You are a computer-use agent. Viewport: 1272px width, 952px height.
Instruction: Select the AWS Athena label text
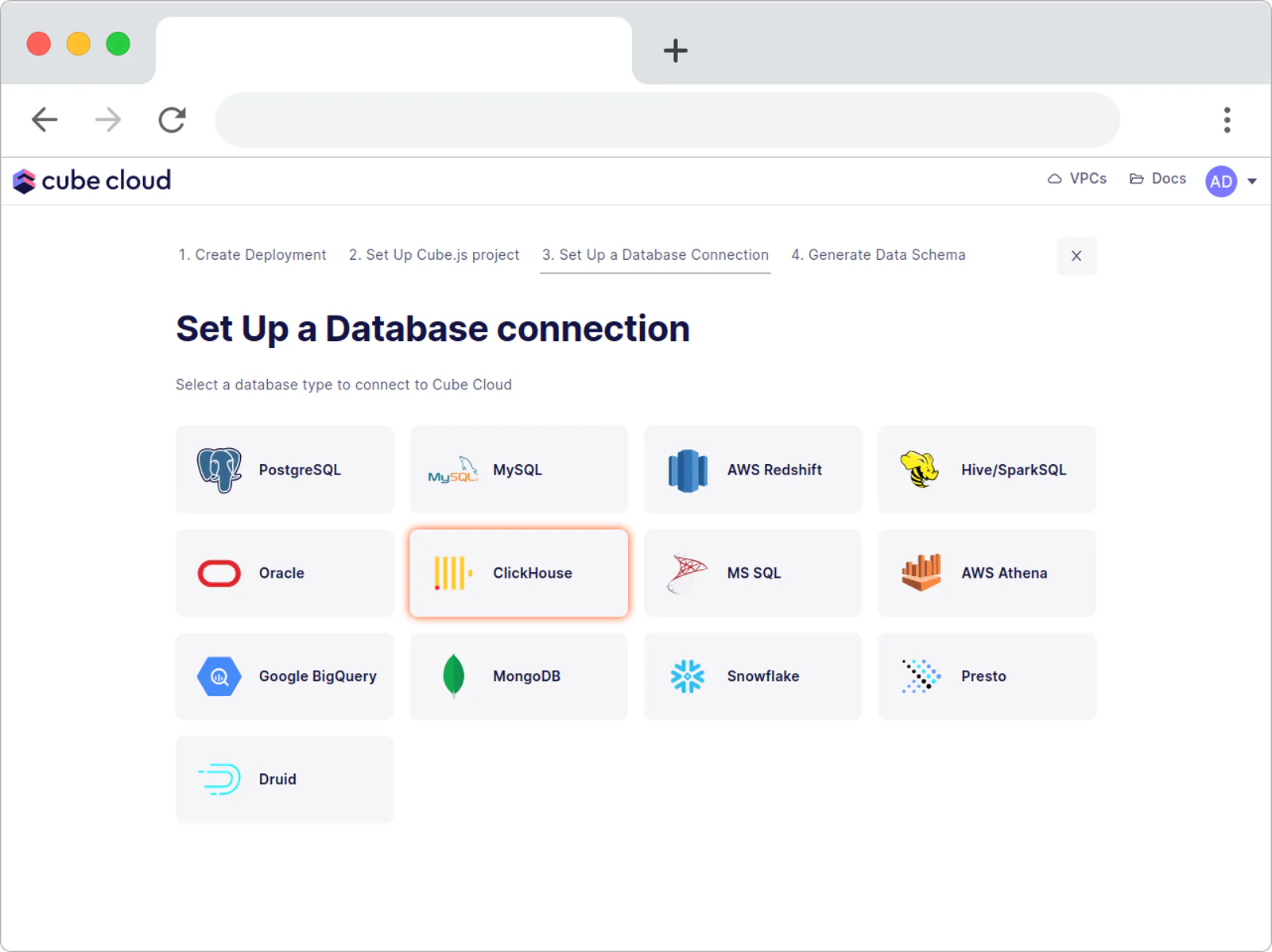tap(1004, 573)
